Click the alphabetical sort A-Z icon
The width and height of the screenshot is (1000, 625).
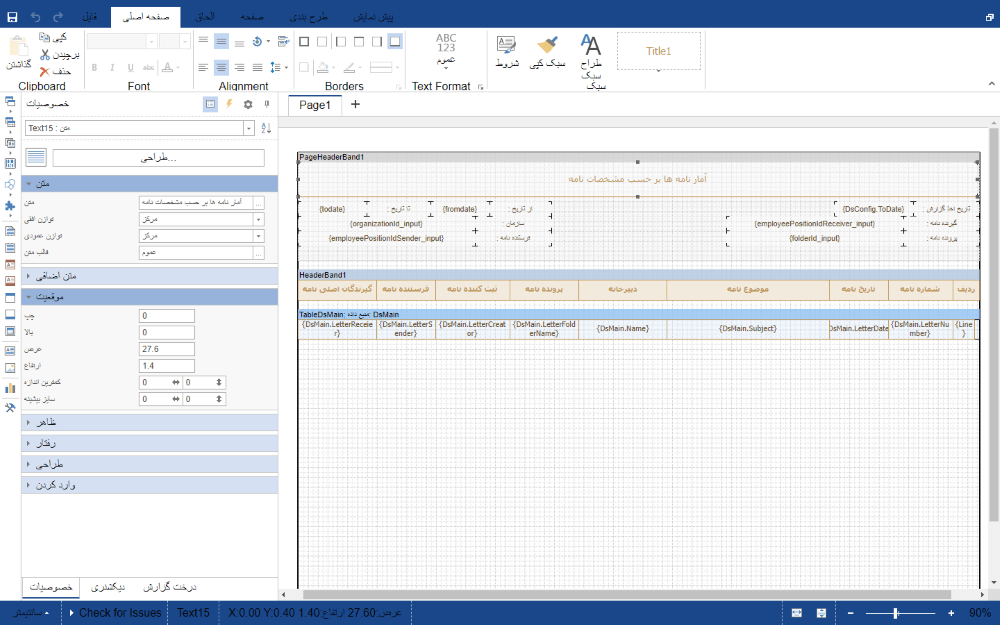[x=266, y=128]
